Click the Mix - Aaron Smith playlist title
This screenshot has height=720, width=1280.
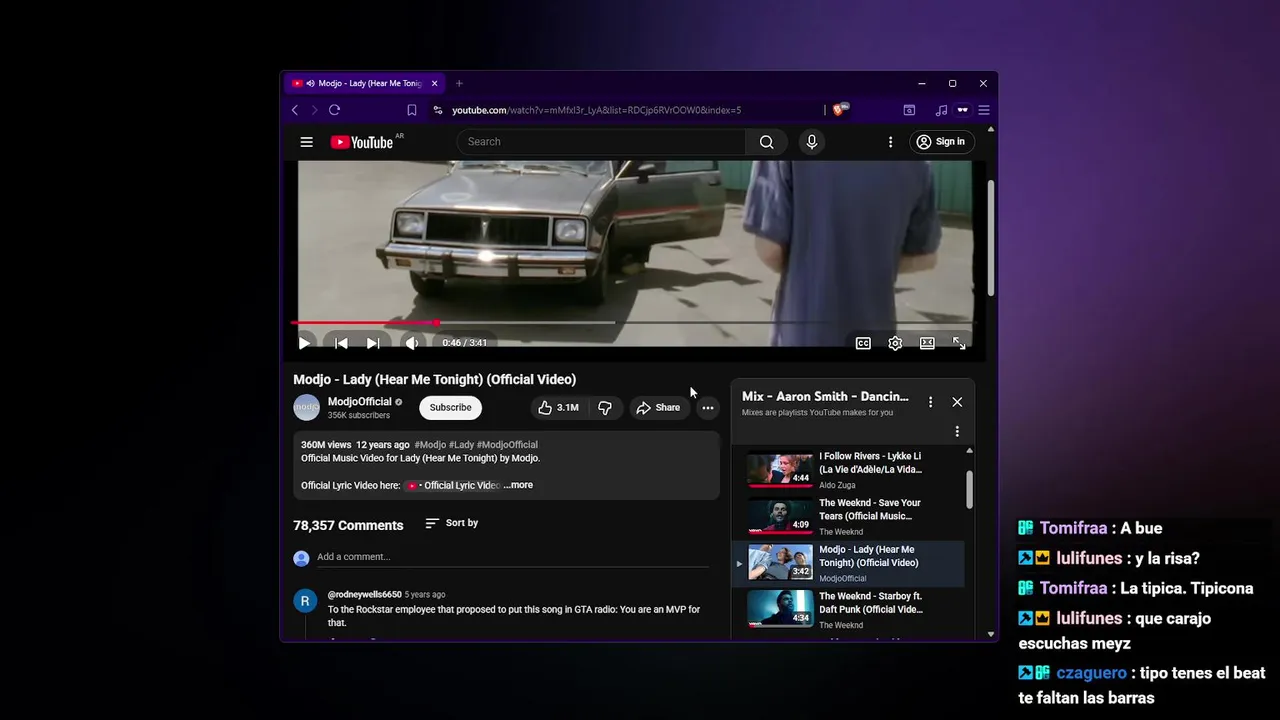click(x=825, y=396)
